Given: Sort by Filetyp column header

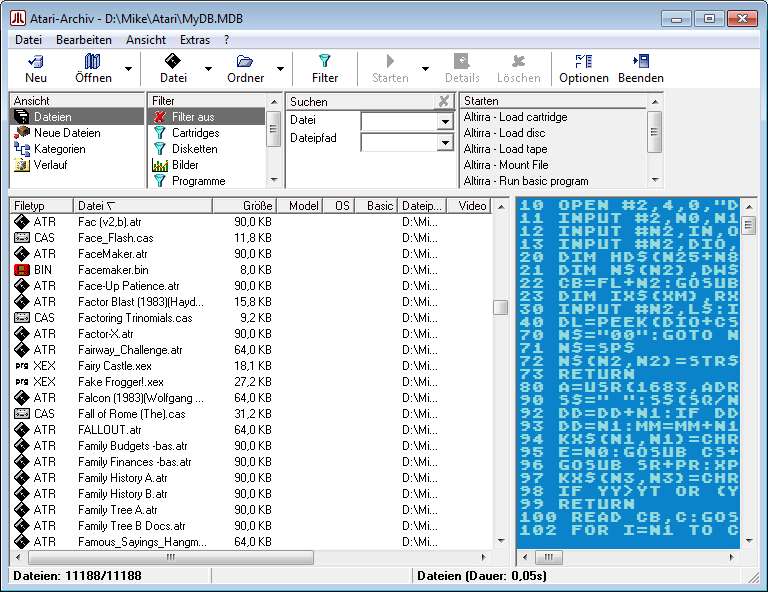Looking at the screenshot, I should click(41, 206).
